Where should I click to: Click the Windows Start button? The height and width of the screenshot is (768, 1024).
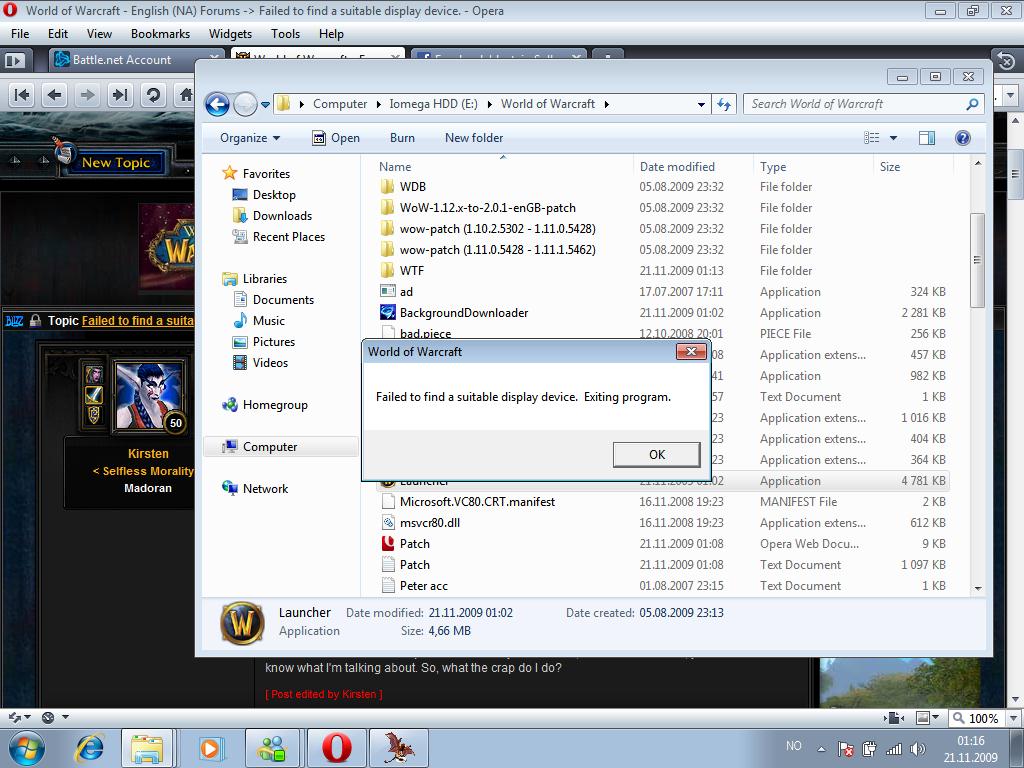pos(26,748)
